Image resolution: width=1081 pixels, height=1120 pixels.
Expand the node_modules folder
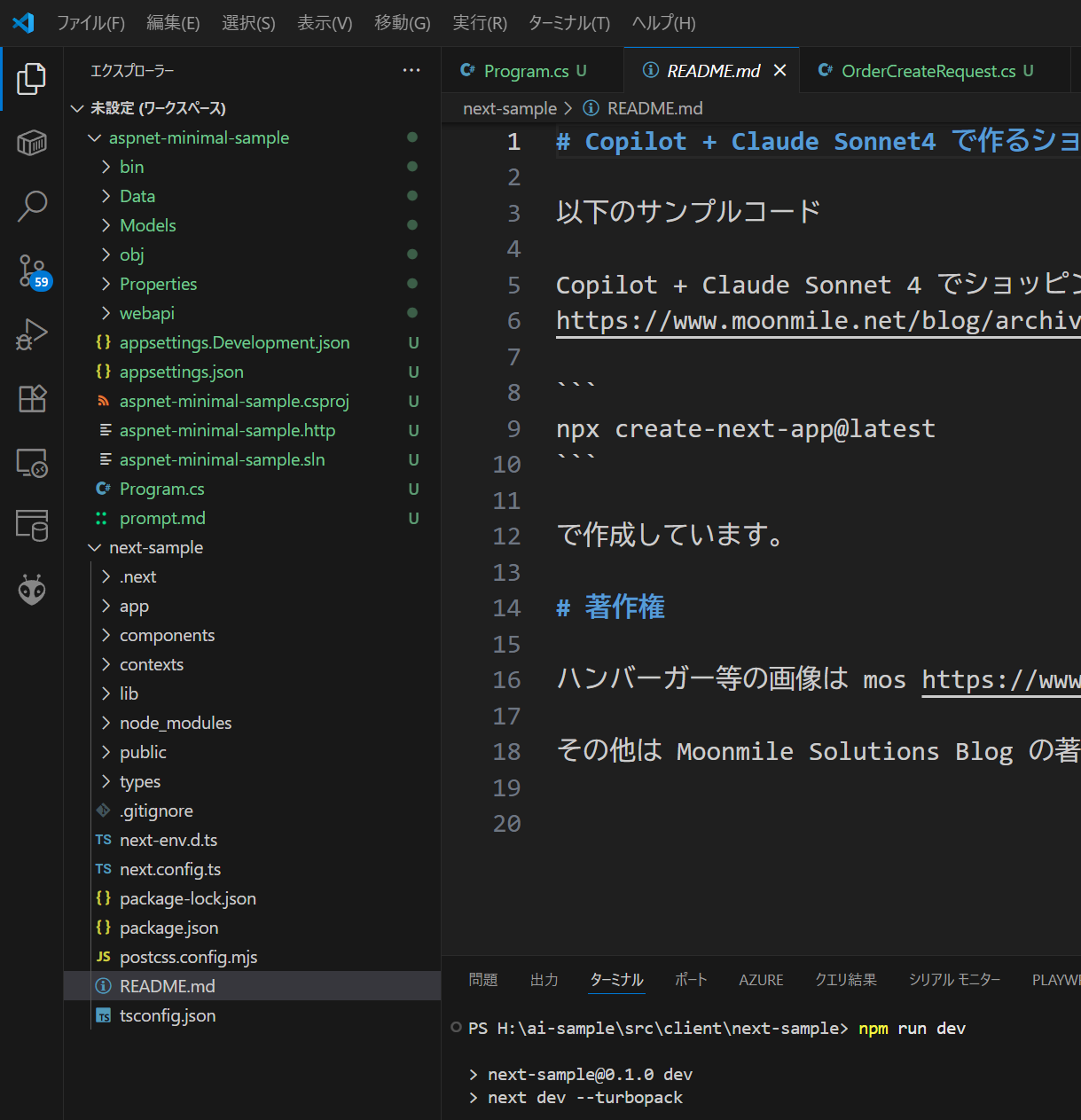175,723
